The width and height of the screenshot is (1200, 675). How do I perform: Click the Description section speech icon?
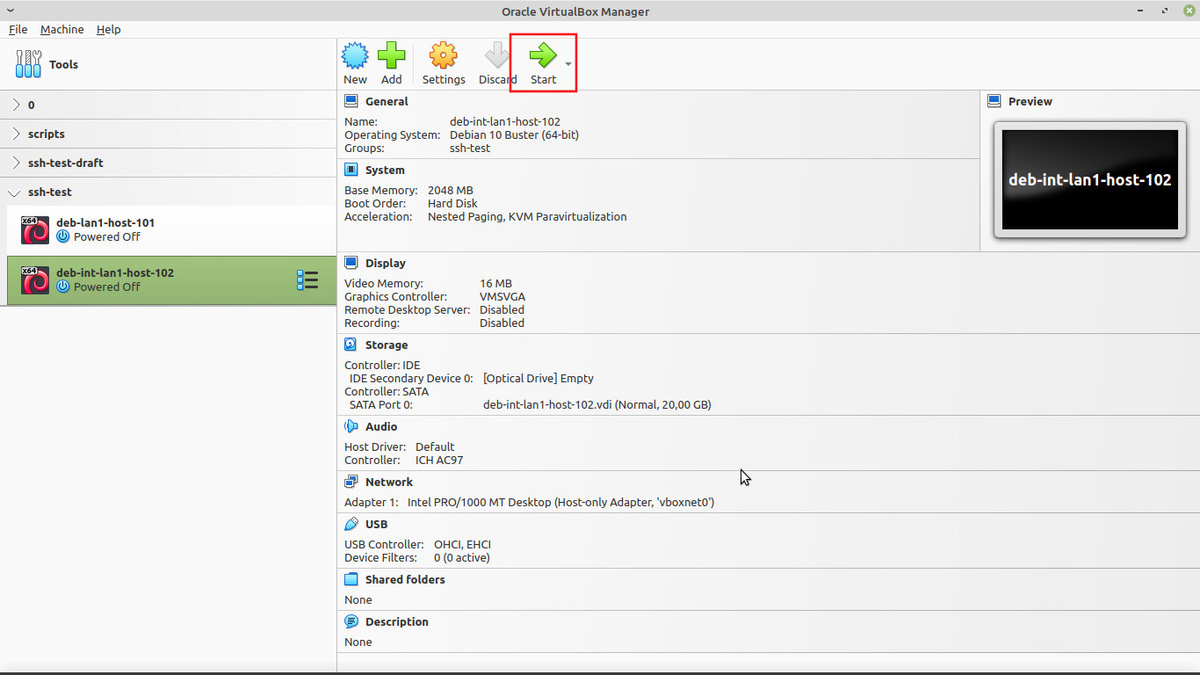(x=351, y=621)
